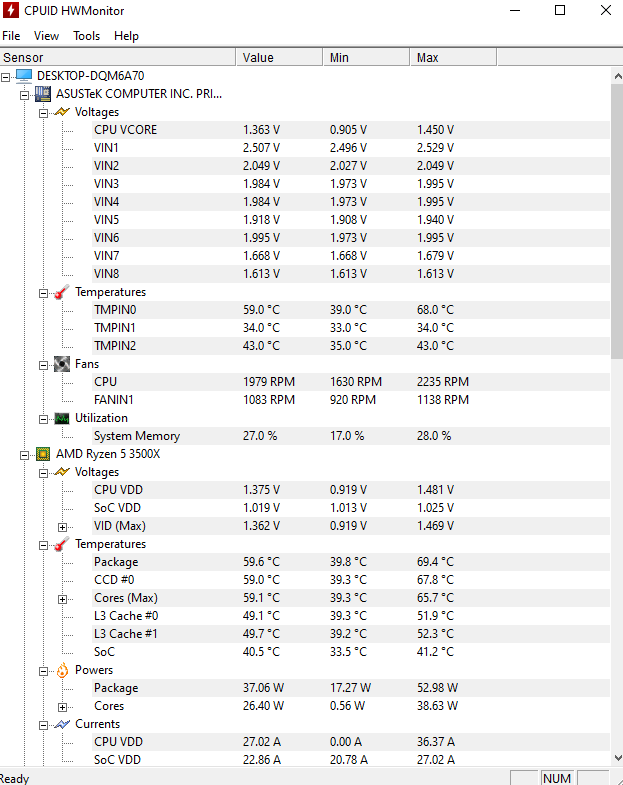Click the fan icon next to Fans
The width and height of the screenshot is (623, 785).
pos(62,364)
